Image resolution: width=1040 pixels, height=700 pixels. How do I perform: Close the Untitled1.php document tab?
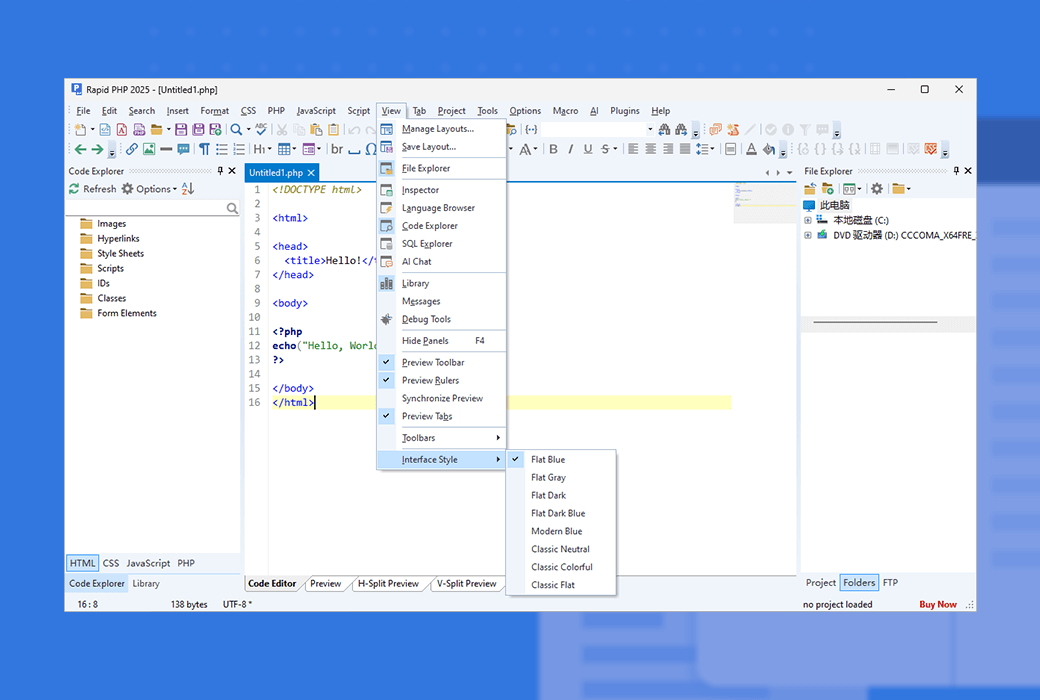311,173
